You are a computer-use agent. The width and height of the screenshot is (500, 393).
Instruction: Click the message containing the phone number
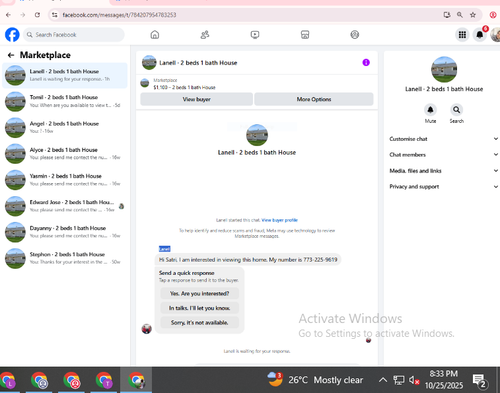[248, 260]
